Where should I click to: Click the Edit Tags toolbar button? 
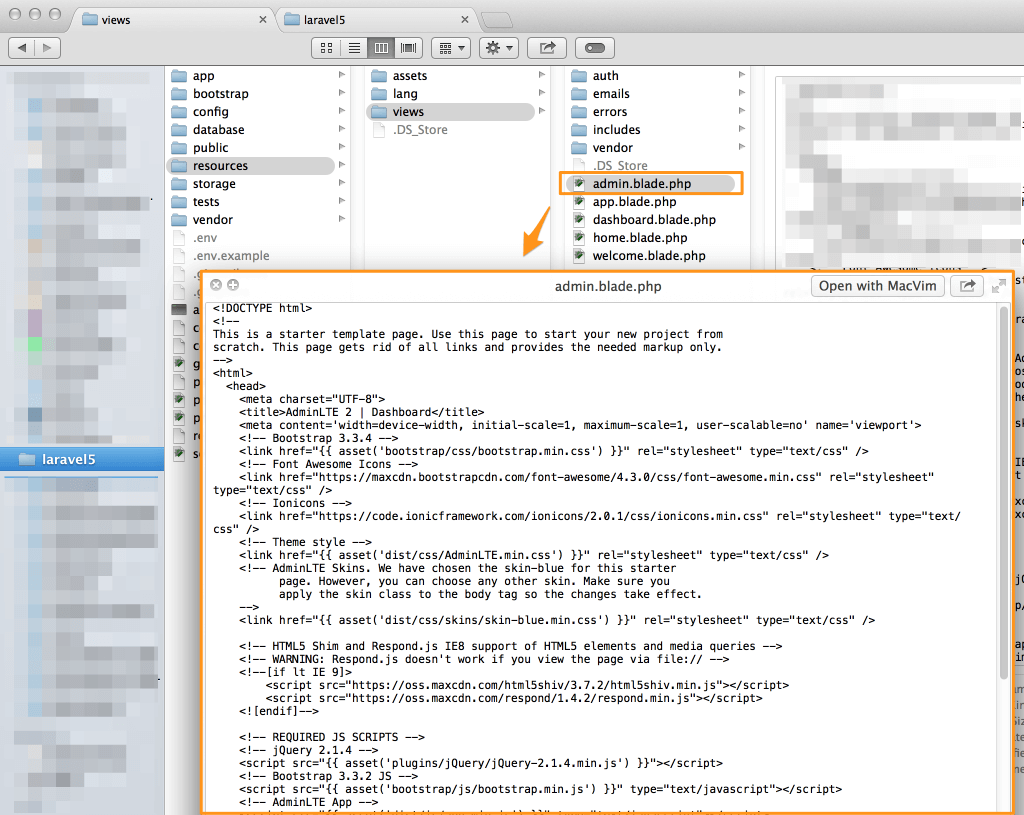click(594, 48)
